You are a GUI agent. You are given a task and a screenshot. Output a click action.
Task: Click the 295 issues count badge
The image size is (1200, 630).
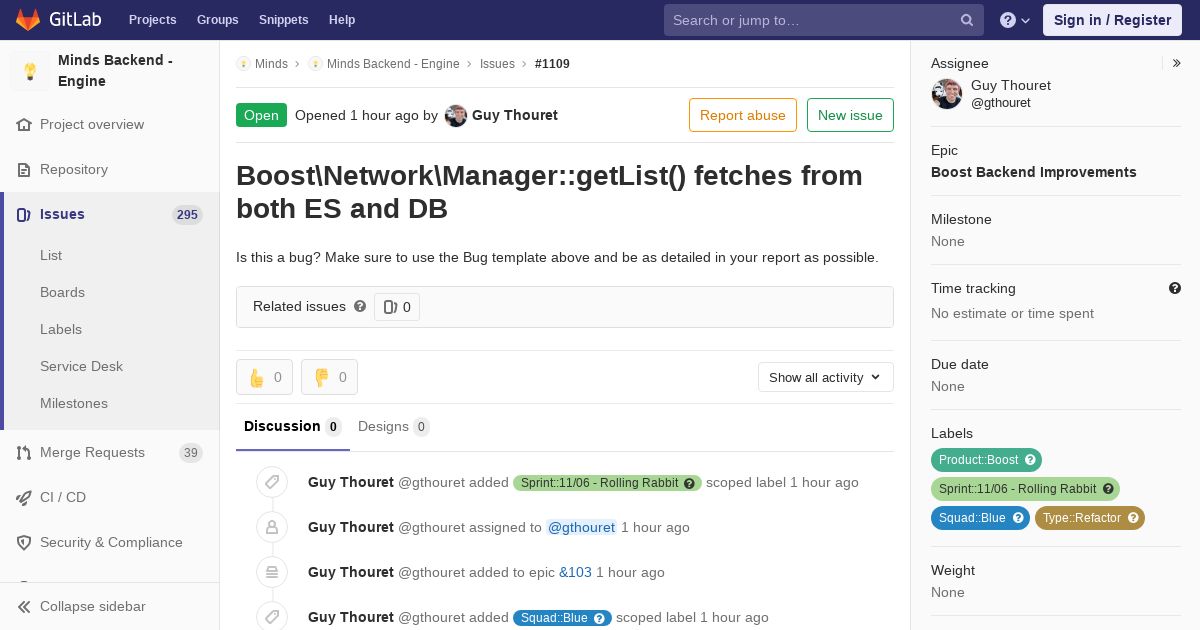(x=187, y=214)
